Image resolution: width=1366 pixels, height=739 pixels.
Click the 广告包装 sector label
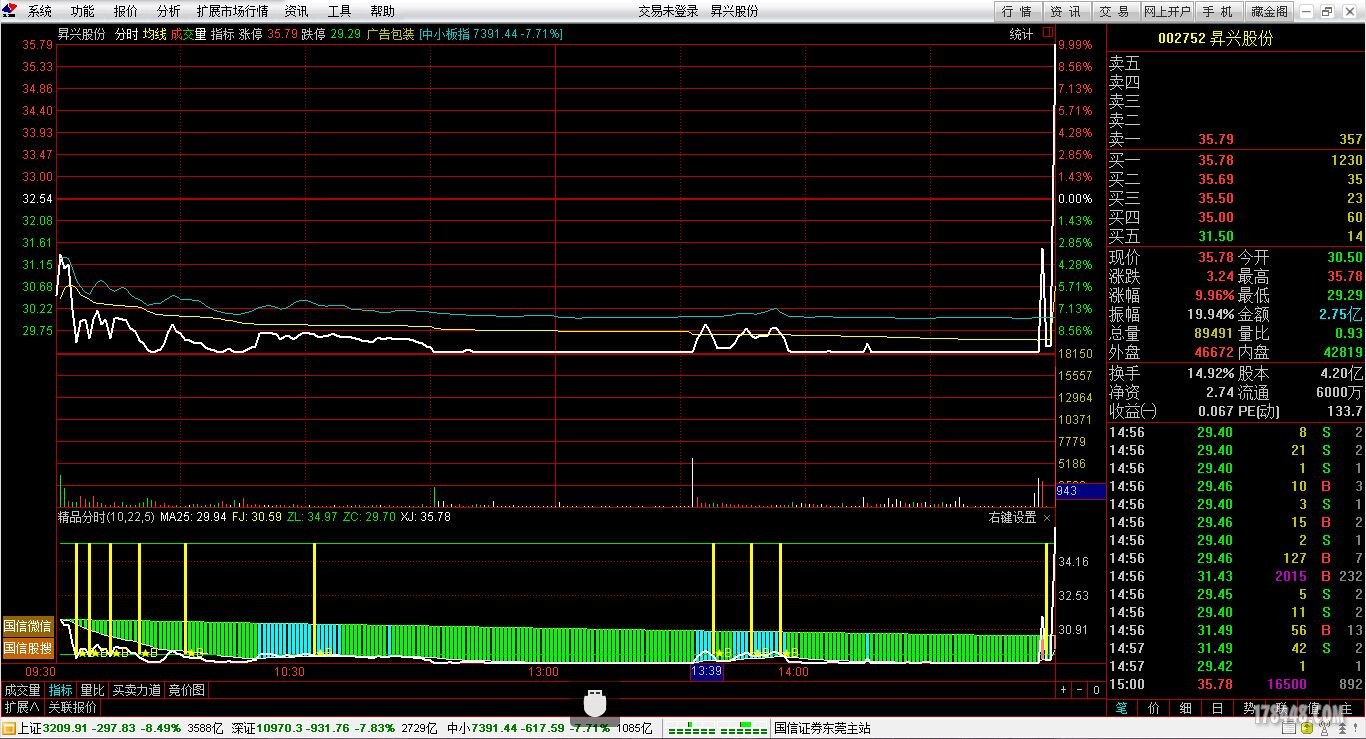[x=390, y=33]
